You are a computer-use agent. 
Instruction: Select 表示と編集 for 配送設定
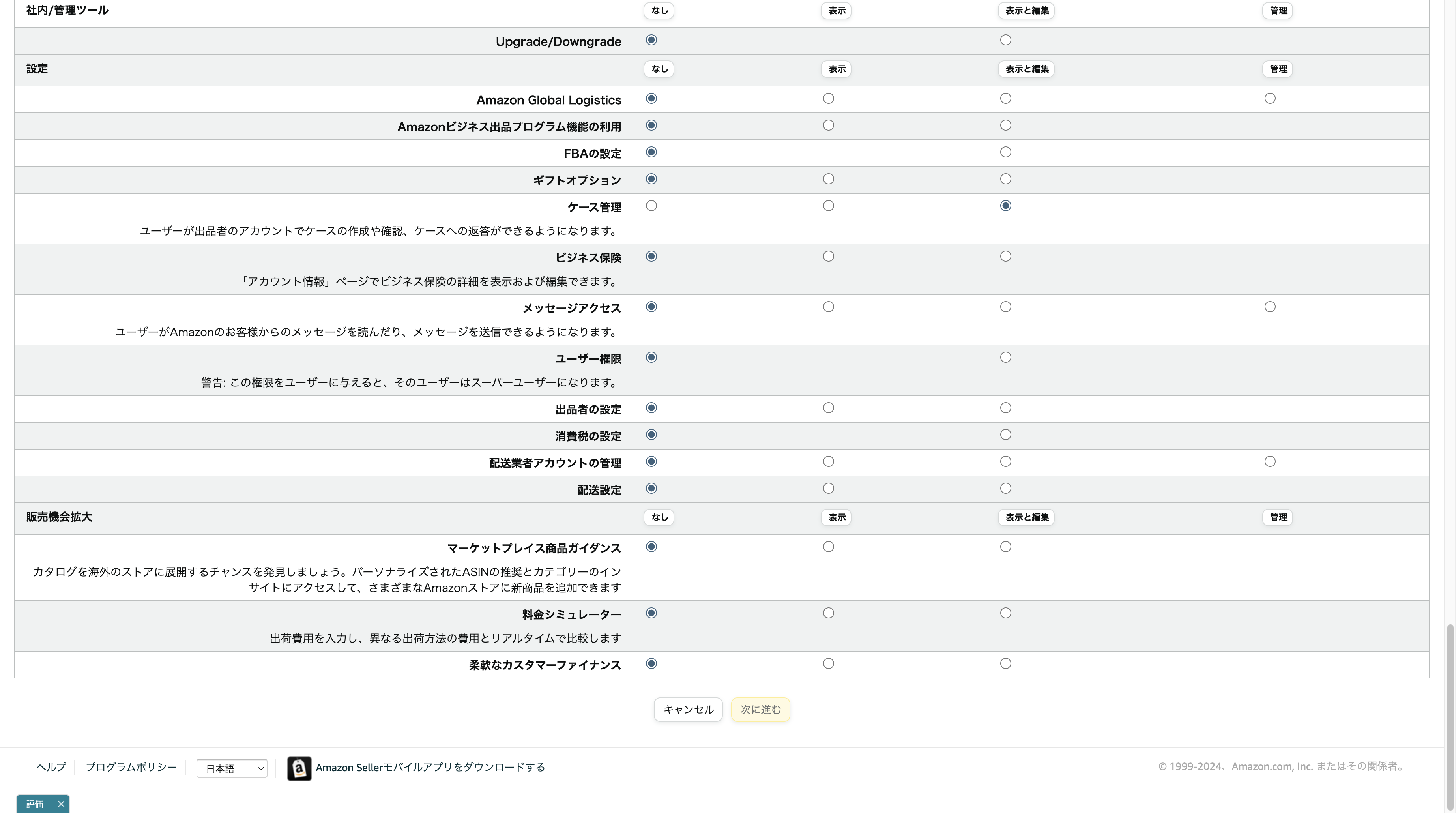[1005, 489]
